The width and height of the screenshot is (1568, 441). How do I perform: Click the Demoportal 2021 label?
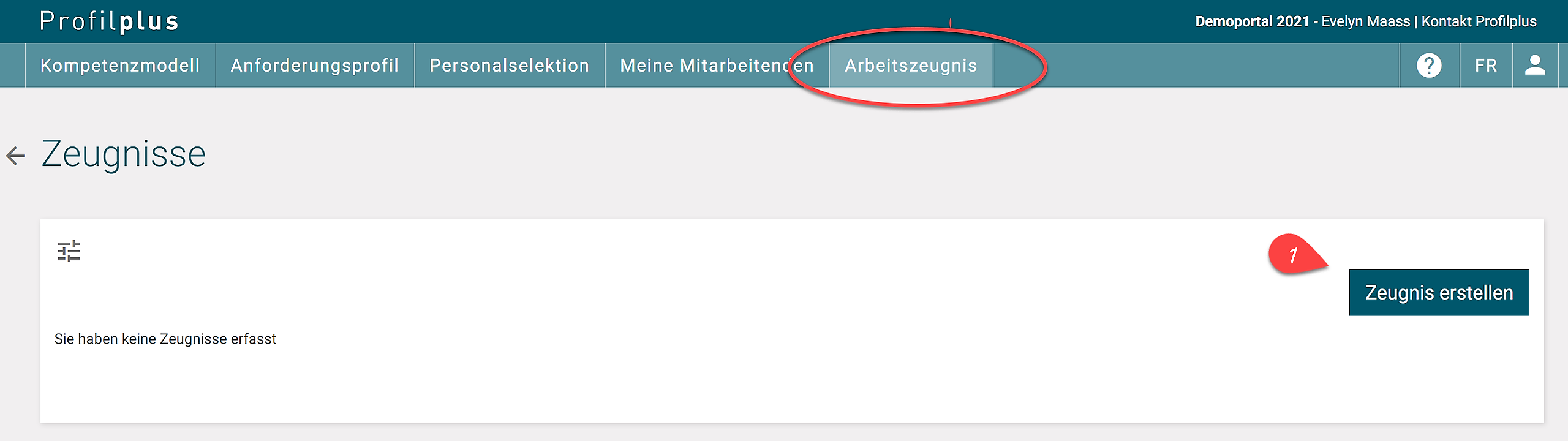click(x=1252, y=21)
